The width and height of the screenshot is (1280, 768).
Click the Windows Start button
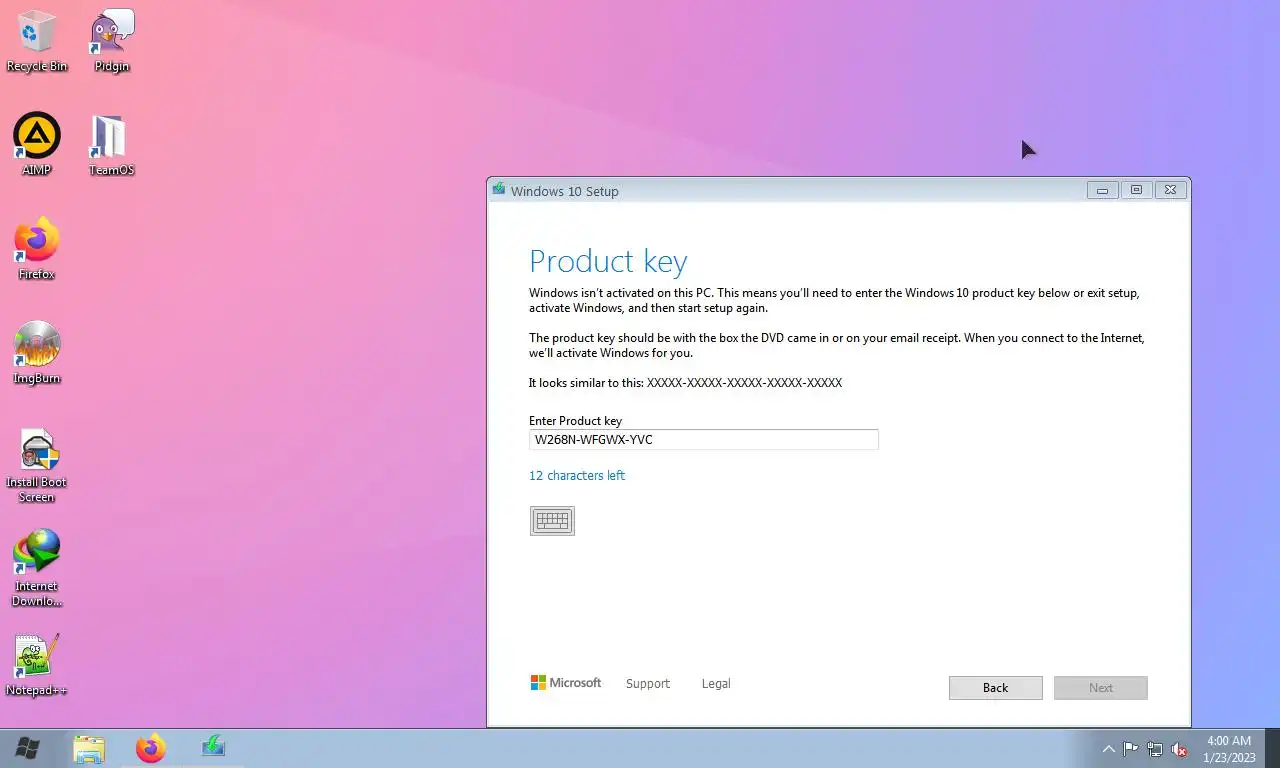pos(27,748)
